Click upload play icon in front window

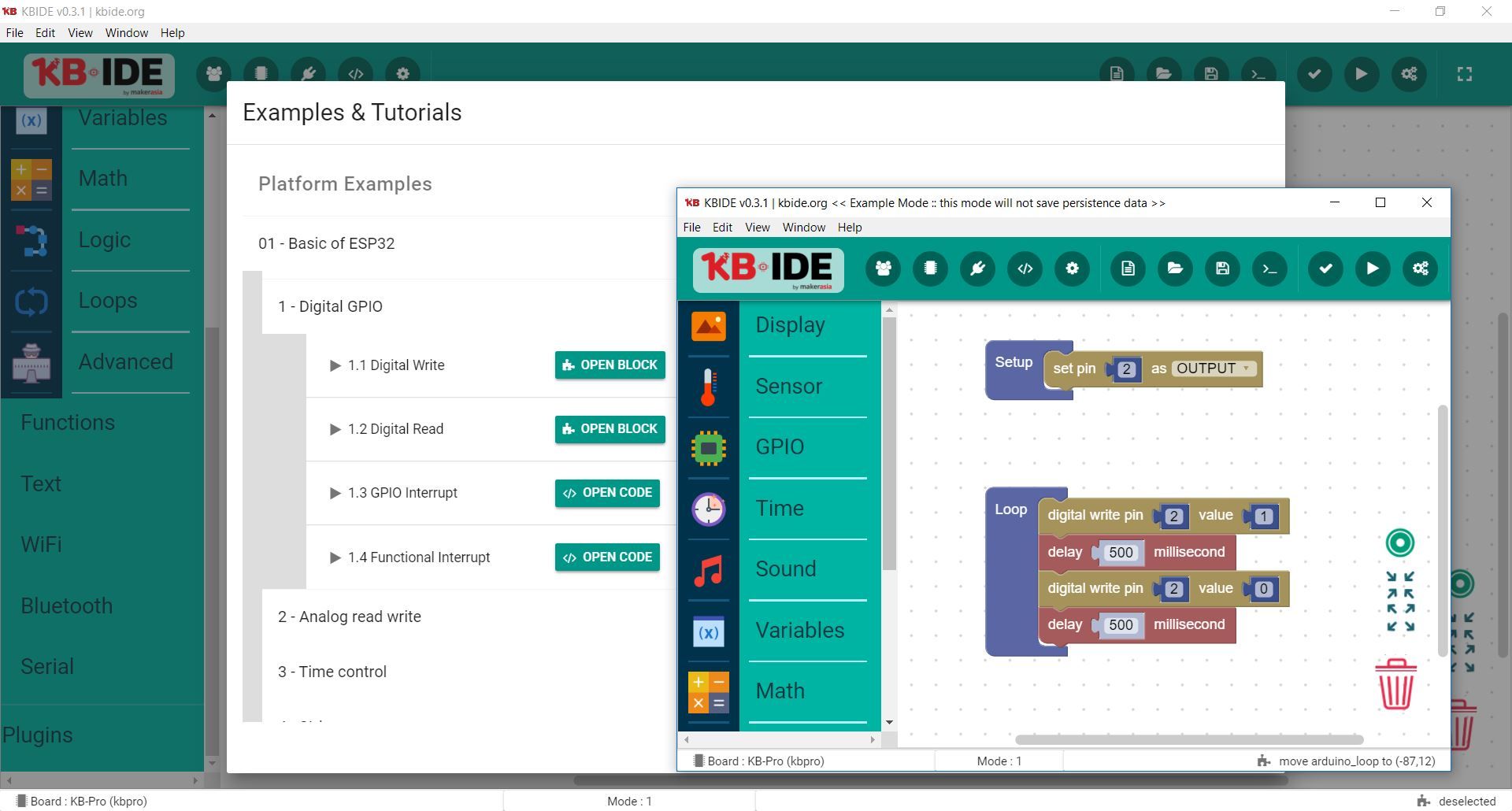(x=1373, y=268)
